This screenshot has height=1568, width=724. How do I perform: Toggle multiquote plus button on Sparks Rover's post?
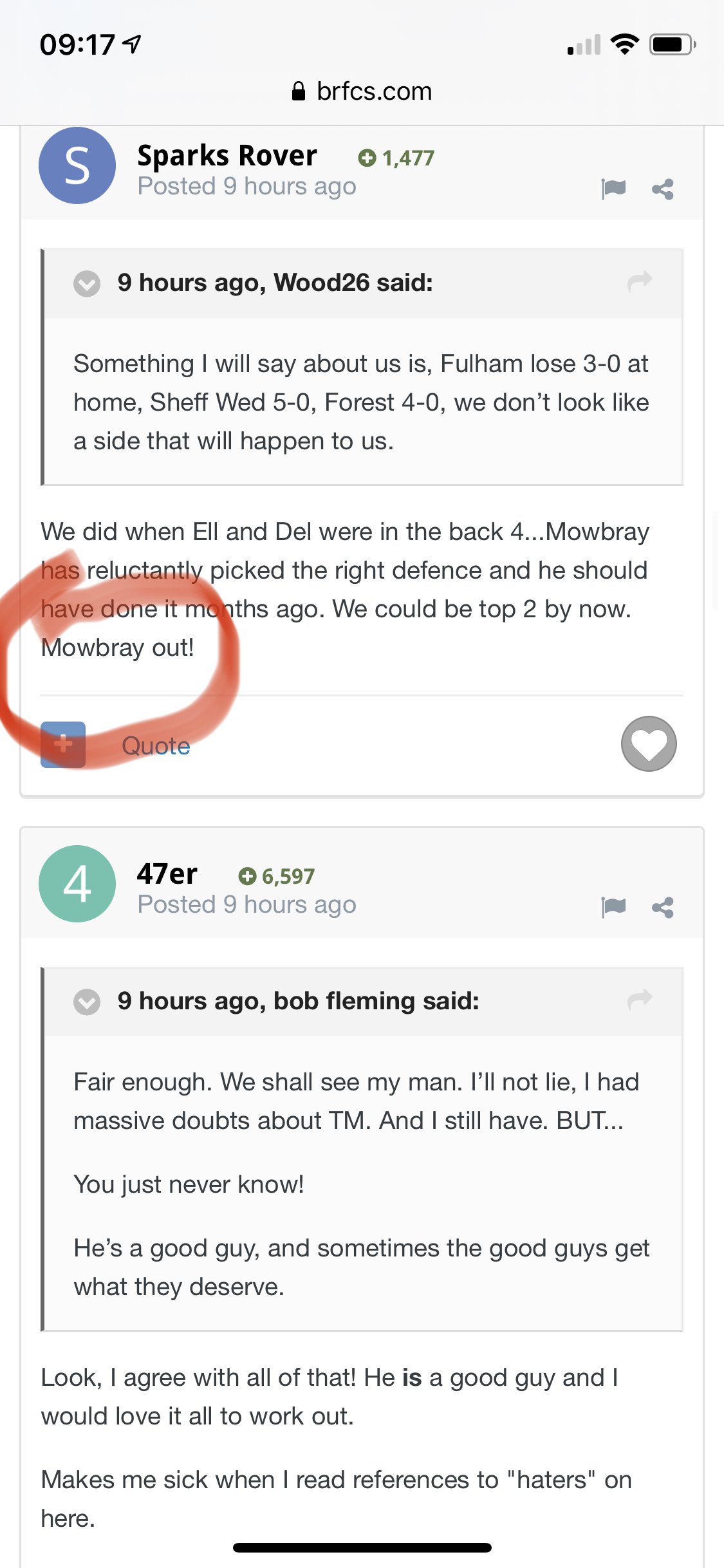[x=63, y=745]
